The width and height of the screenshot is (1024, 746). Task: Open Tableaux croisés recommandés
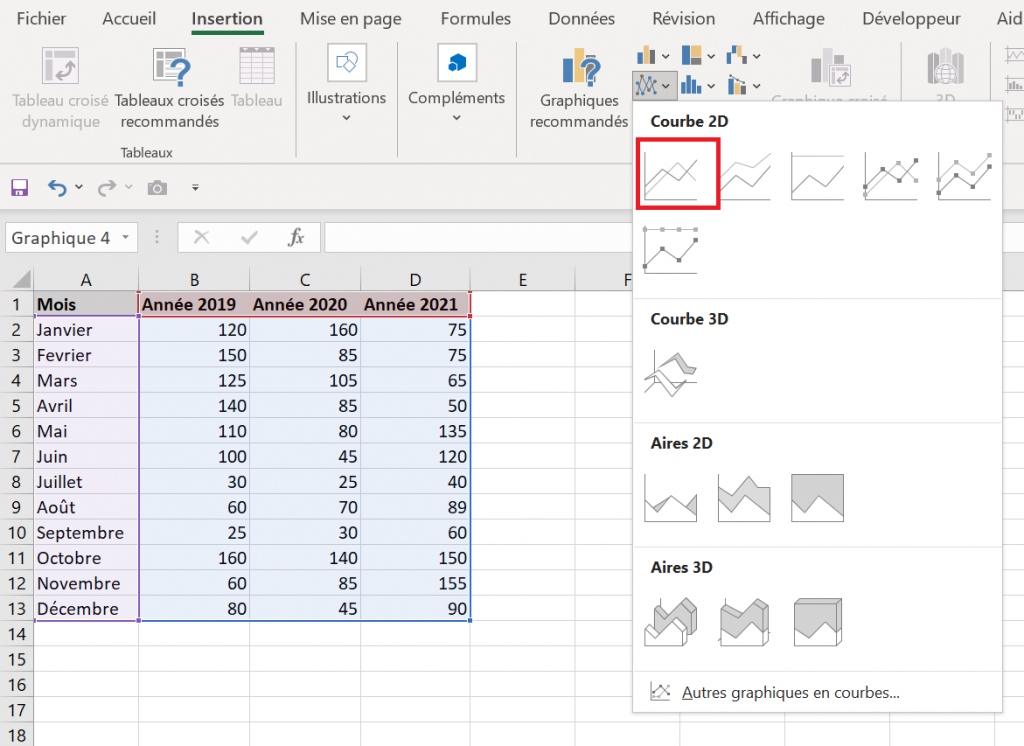[170, 88]
